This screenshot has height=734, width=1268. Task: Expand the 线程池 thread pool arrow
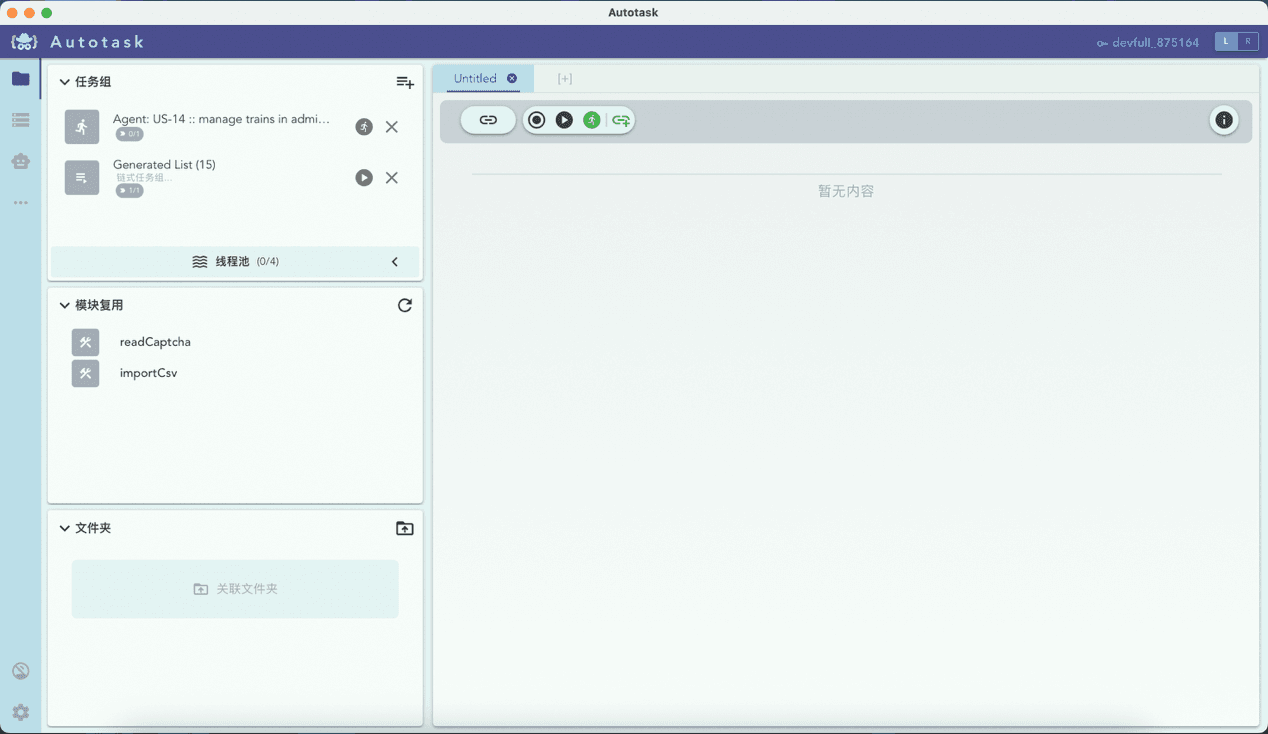394,262
